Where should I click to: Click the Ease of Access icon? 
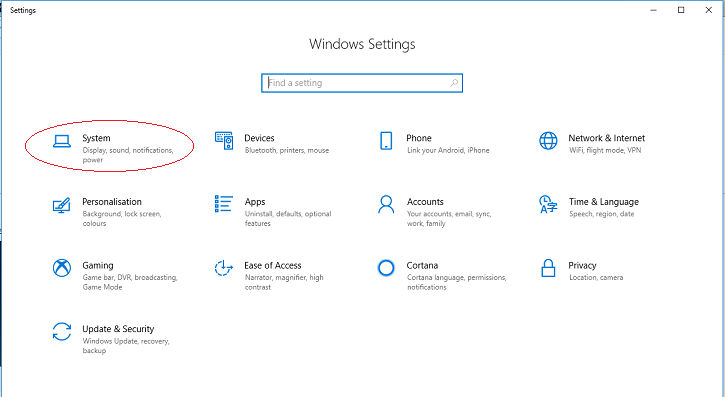[x=224, y=268]
